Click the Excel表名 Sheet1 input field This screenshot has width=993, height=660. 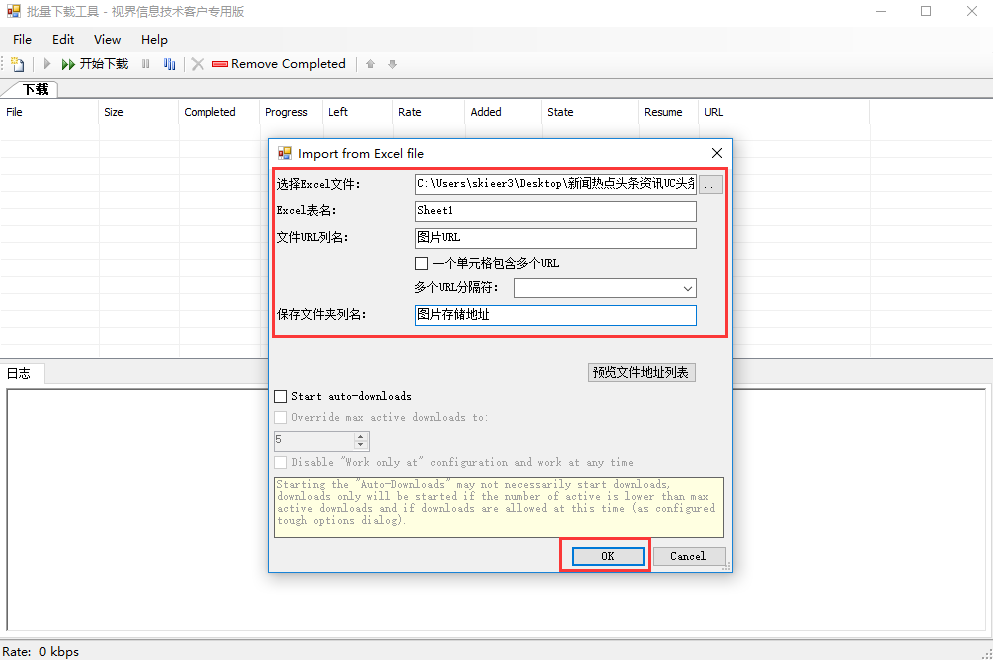[x=555, y=211]
